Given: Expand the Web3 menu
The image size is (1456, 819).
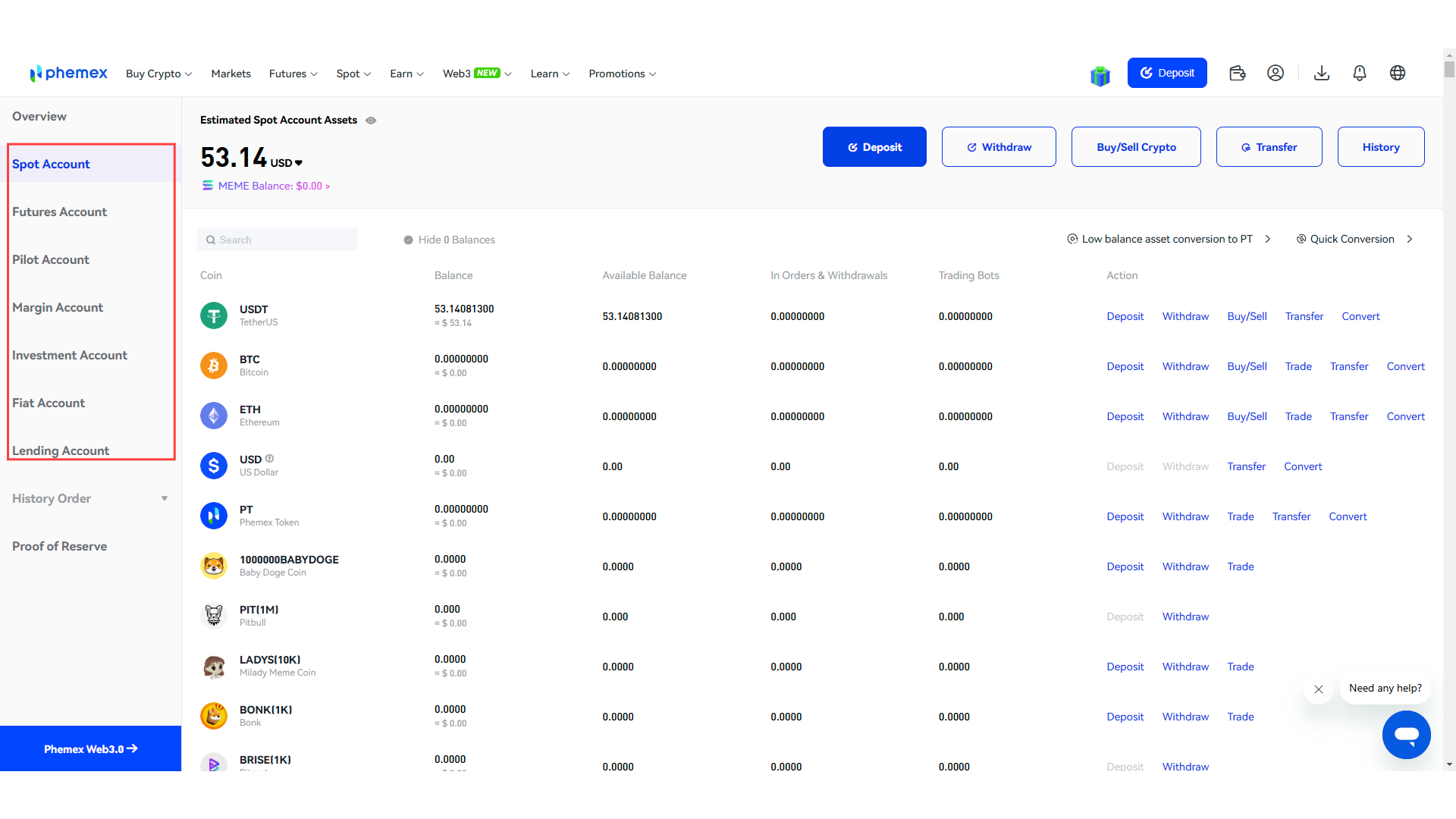Looking at the screenshot, I should 478,74.
